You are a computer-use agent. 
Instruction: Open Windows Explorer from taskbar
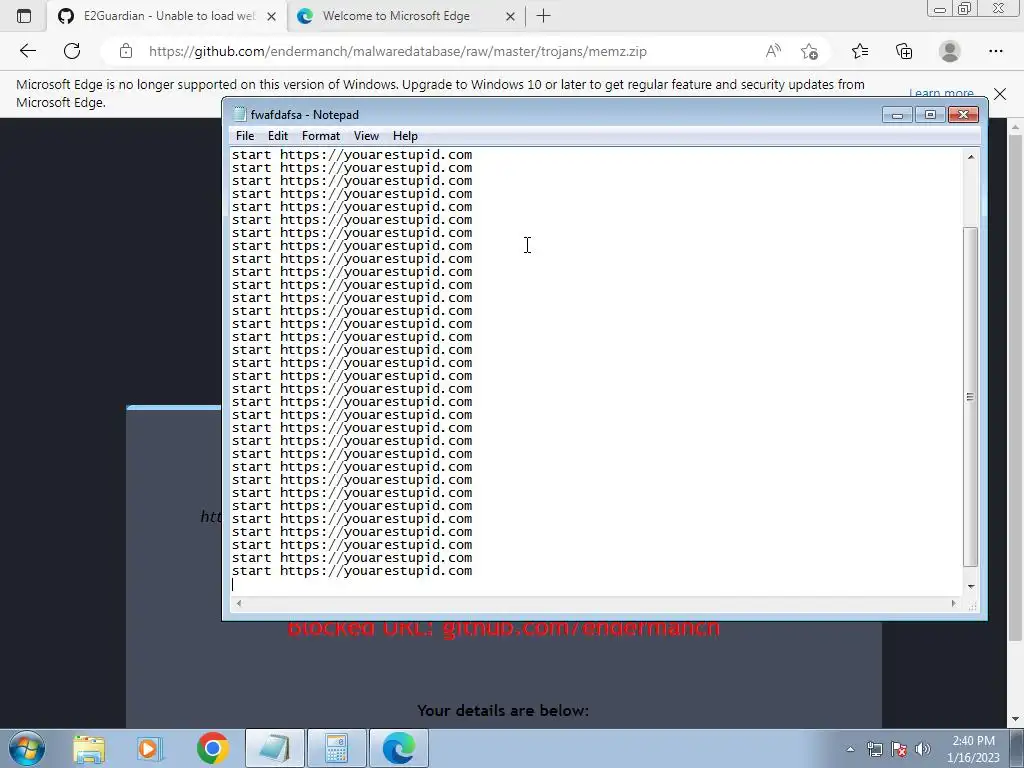click(89, 748)
